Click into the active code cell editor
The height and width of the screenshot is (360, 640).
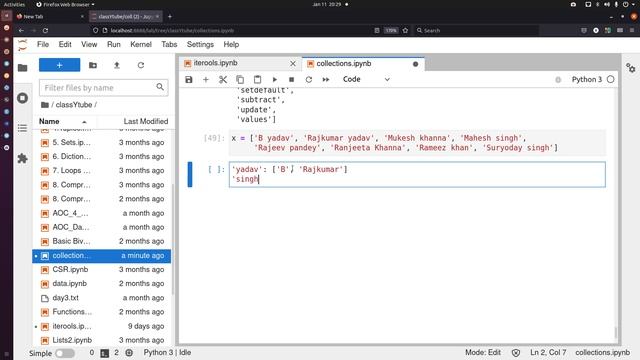(x=417, y=174)
